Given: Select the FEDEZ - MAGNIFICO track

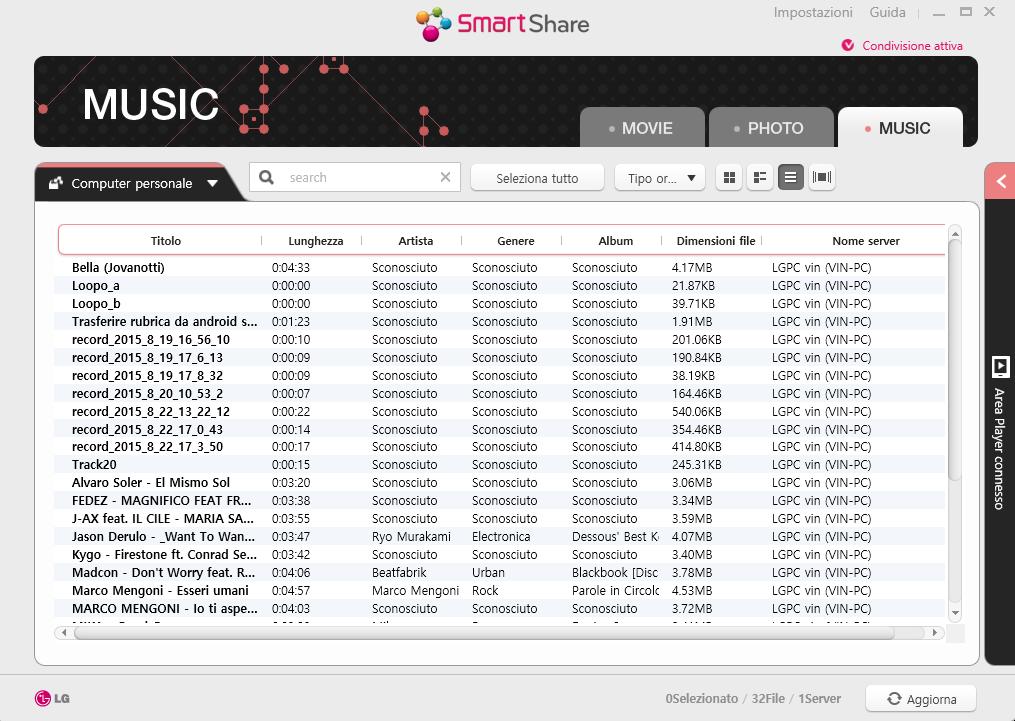Looking at the screenshot, I should [x=500, y=501].
